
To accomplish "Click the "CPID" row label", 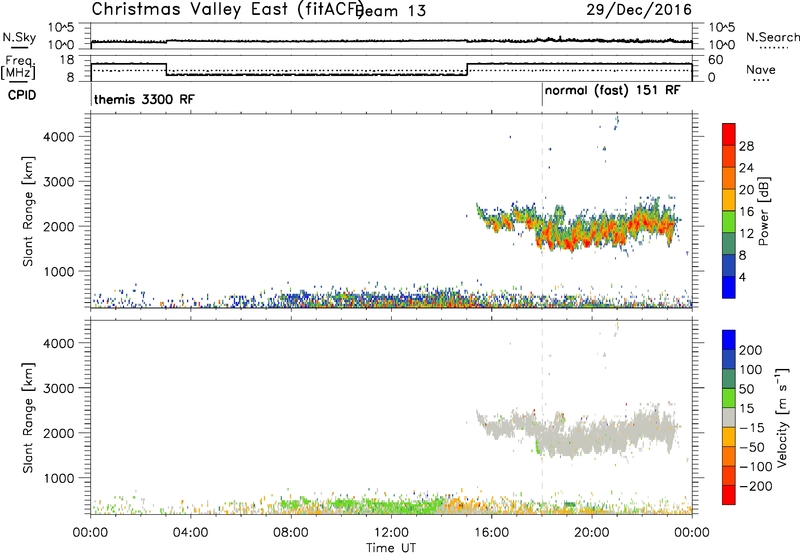I will 22,95.
